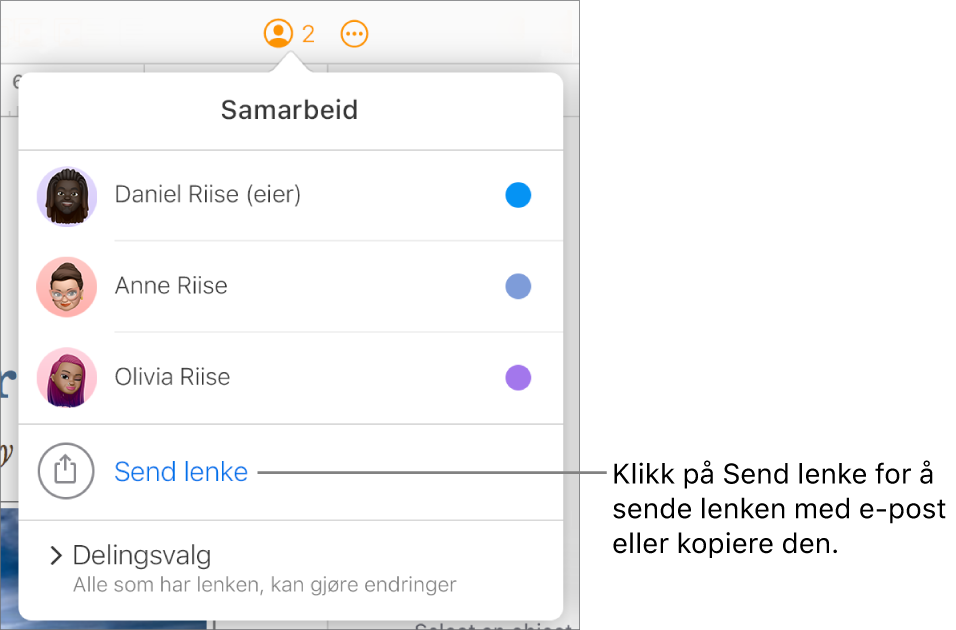Click the participant count badge showing 2
Image resolution: width=956 pixels, height=630 pixels.
point(309,33)
